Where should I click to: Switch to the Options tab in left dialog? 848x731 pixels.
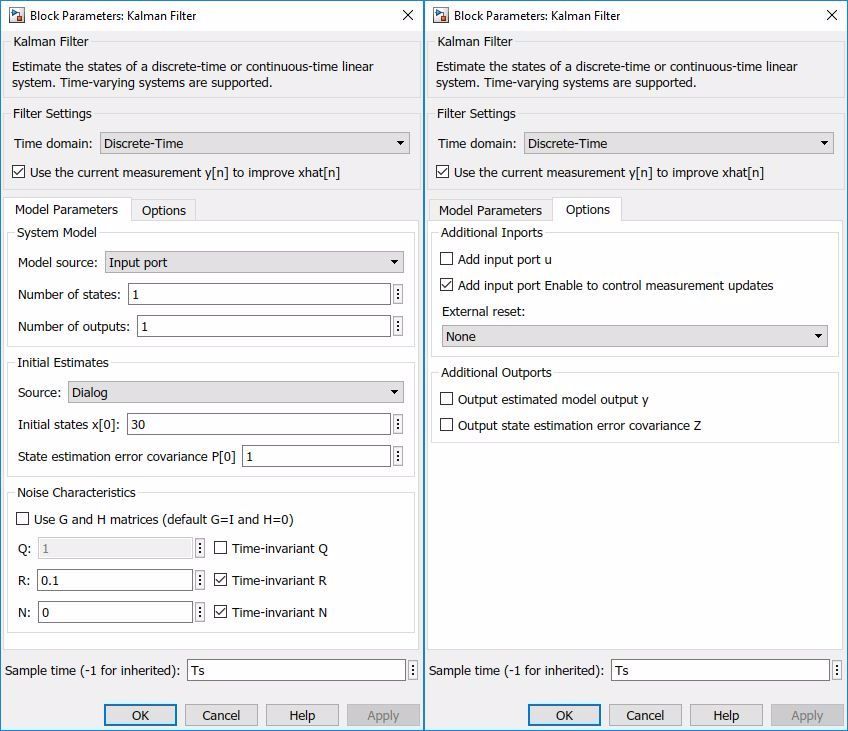164,210
